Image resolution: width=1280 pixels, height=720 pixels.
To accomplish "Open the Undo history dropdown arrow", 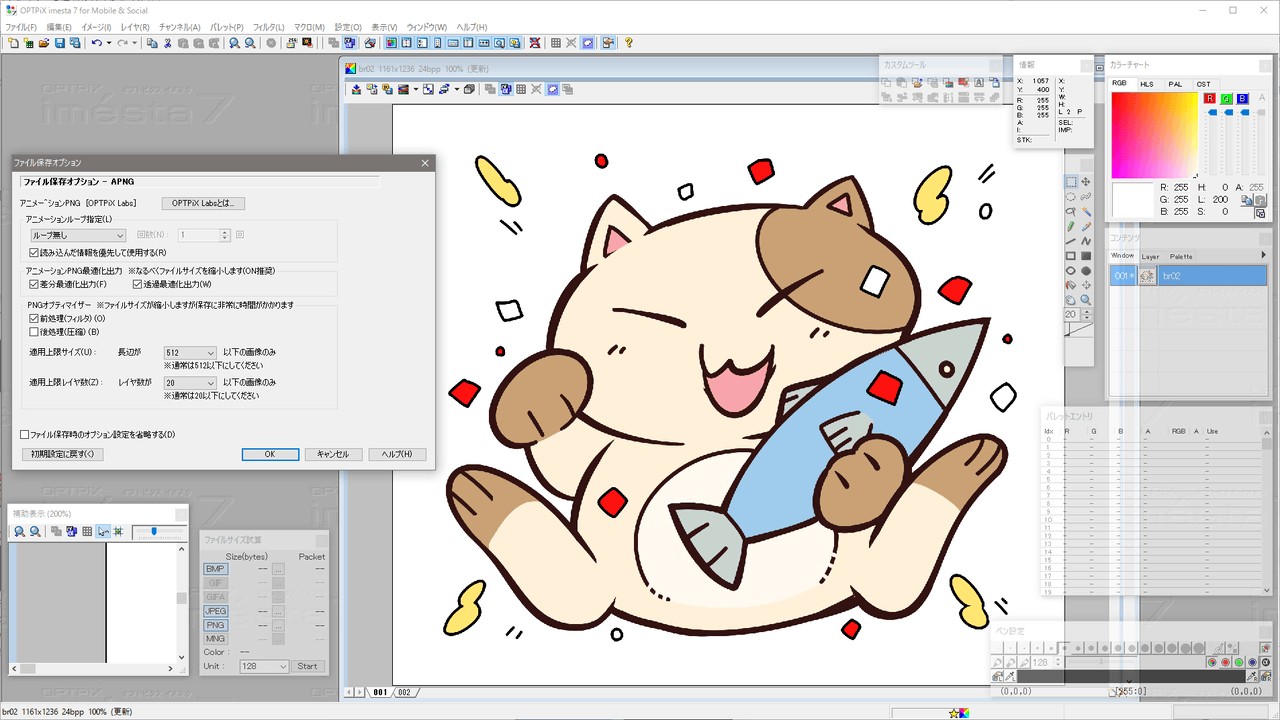I will [x=109, y=43].
